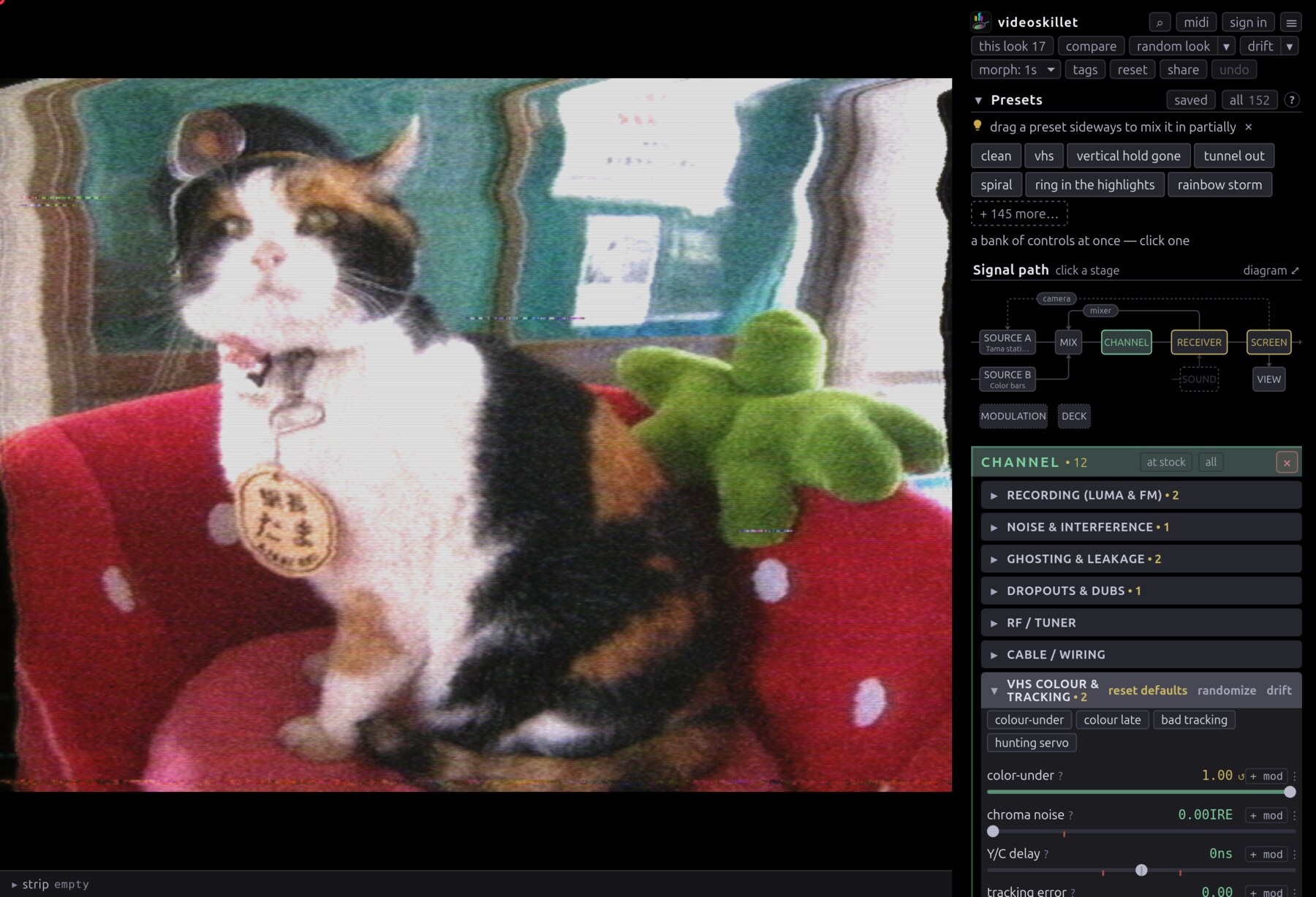Viewport: 1316px width, 897px height.
Task: Select the VIEW stage
Action: pos(1268,379)
